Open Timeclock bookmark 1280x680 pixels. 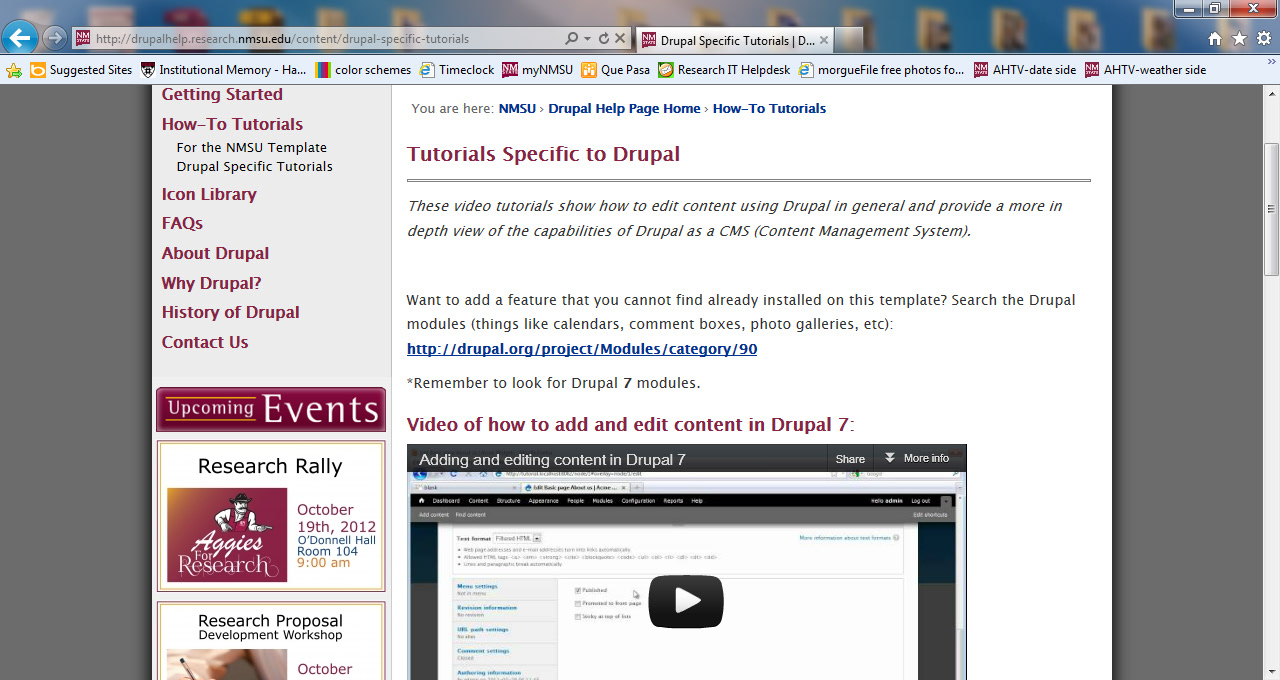[x=457, y=70]
